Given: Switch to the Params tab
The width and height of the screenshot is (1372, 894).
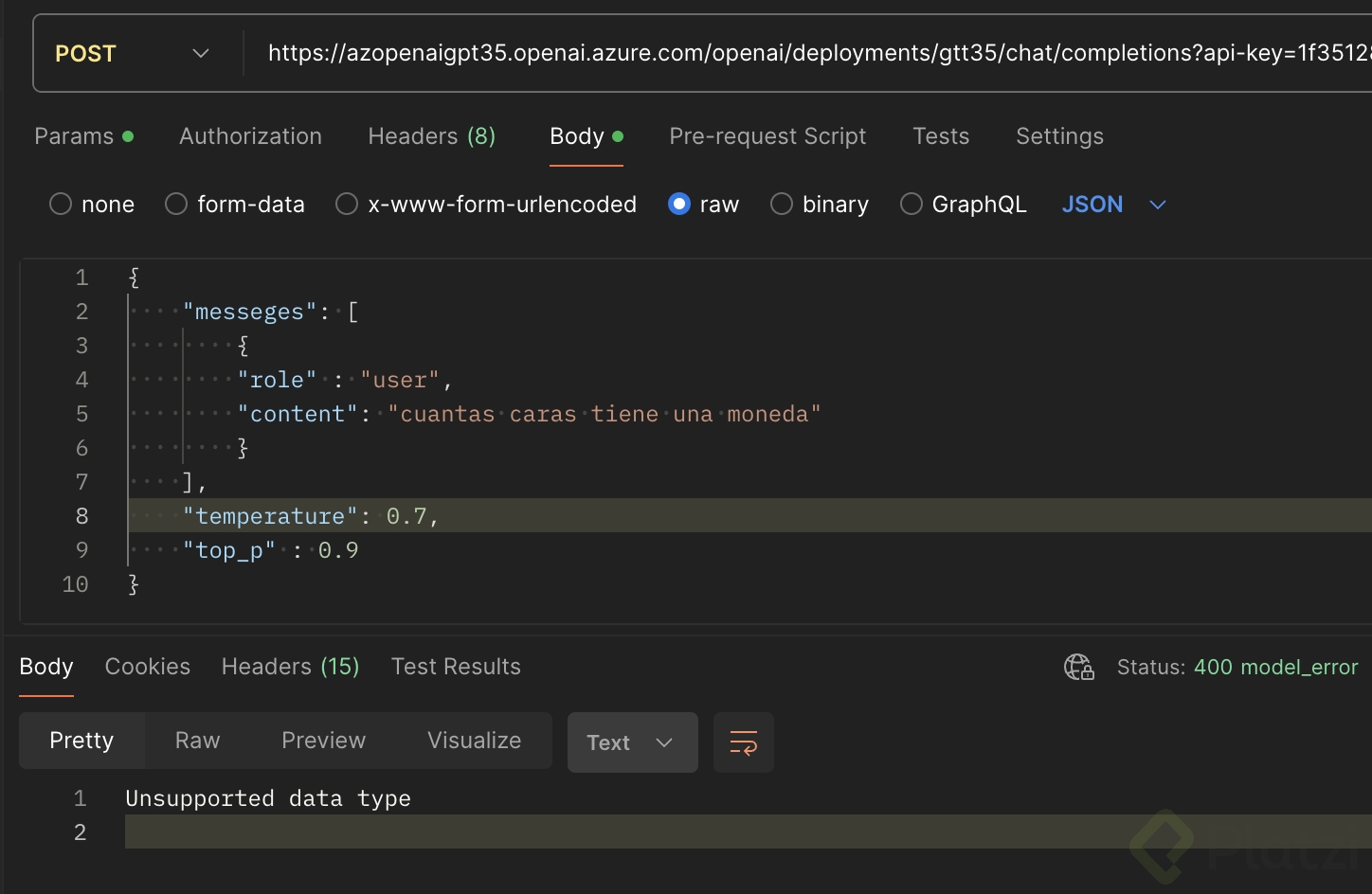Looking at the screenshot, I should (74, 136).
